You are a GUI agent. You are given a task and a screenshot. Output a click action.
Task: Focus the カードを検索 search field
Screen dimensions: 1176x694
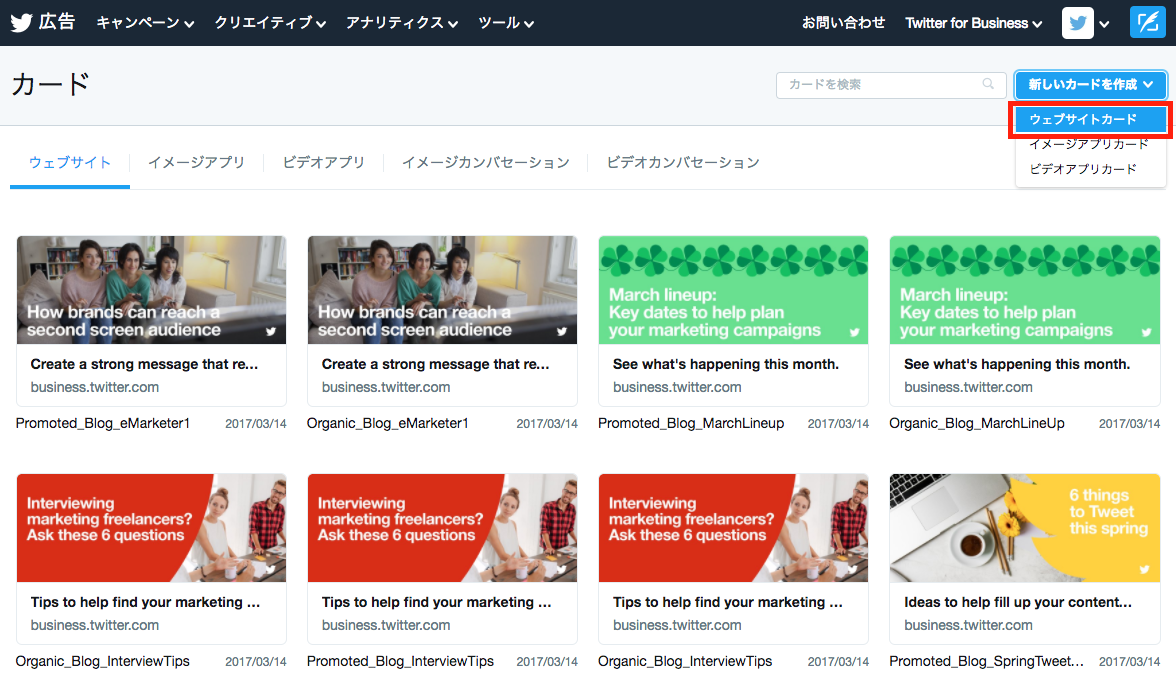tap(891, 85)
